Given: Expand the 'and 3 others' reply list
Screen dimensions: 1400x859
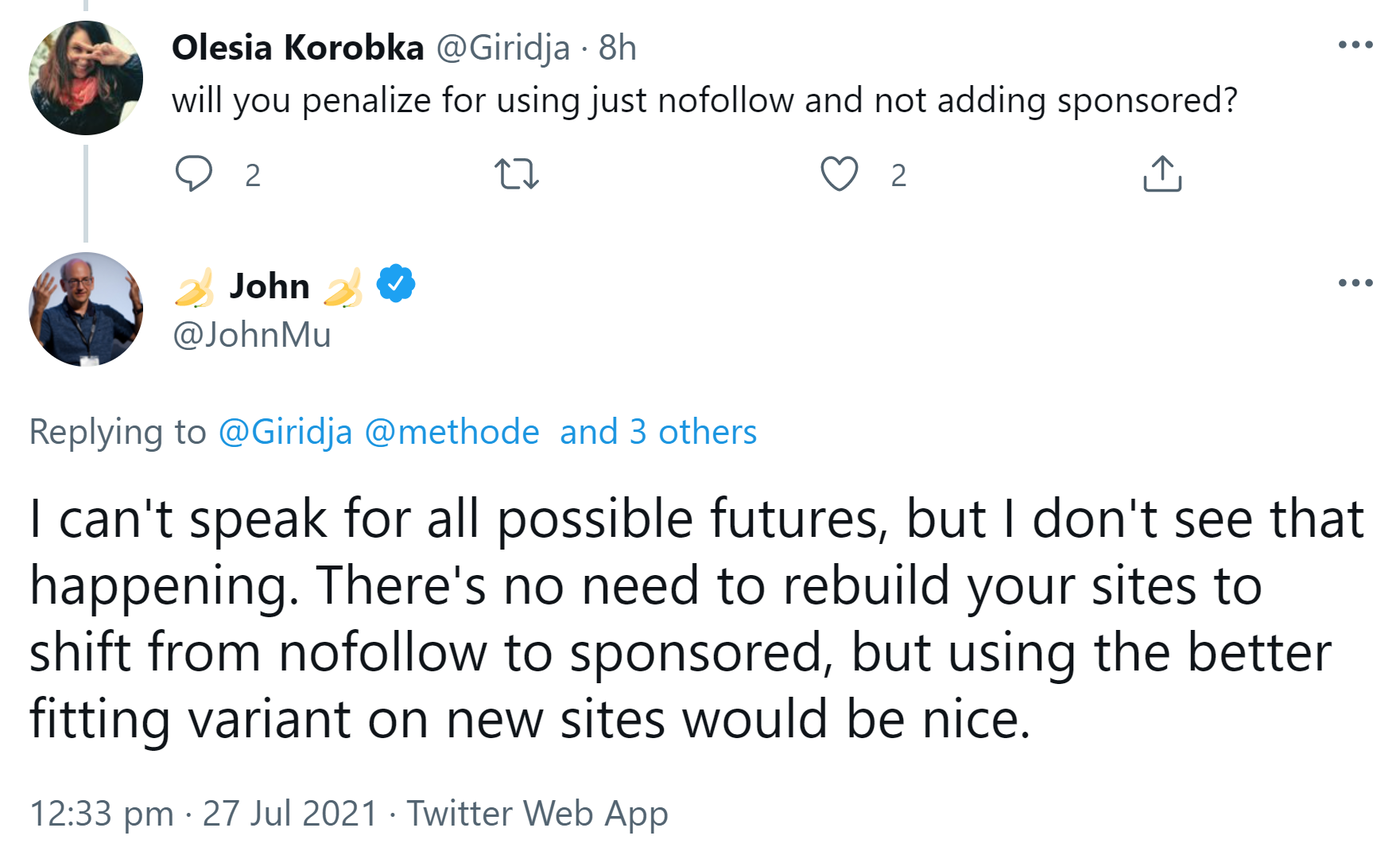Looking at the screenshot, I should 657,432.
